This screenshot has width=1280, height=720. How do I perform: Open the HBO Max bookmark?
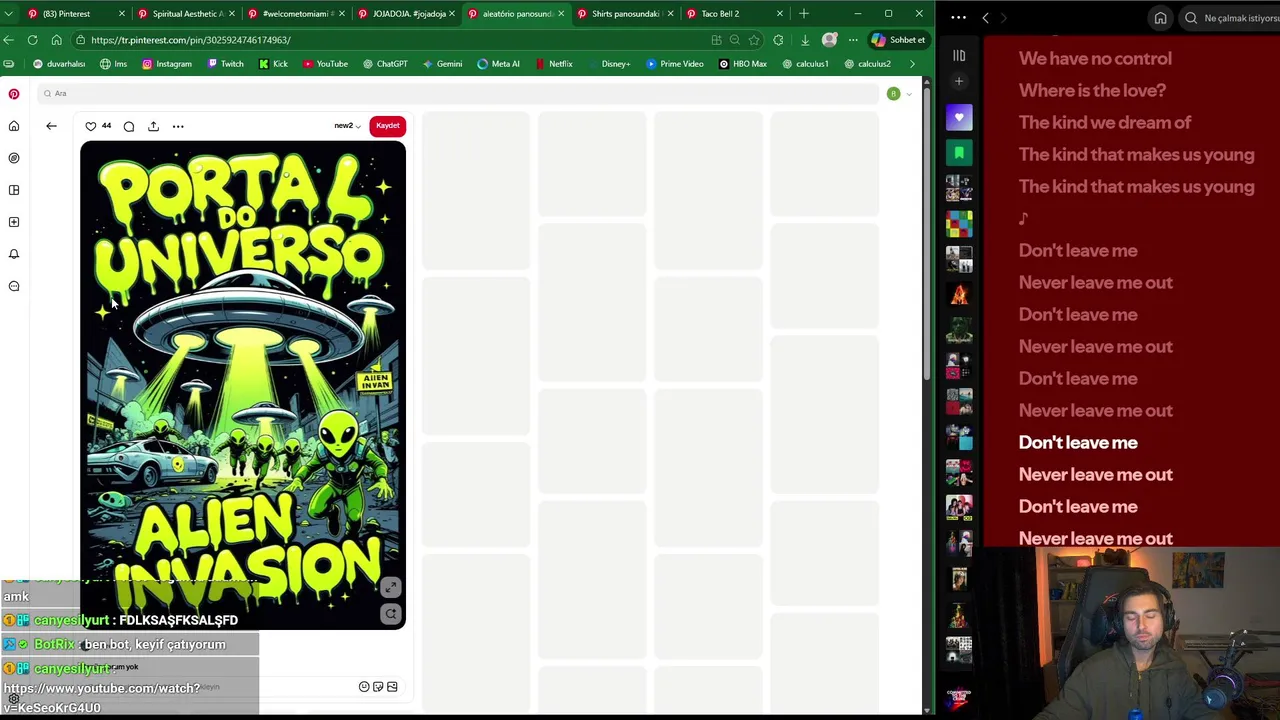(743, 64)
